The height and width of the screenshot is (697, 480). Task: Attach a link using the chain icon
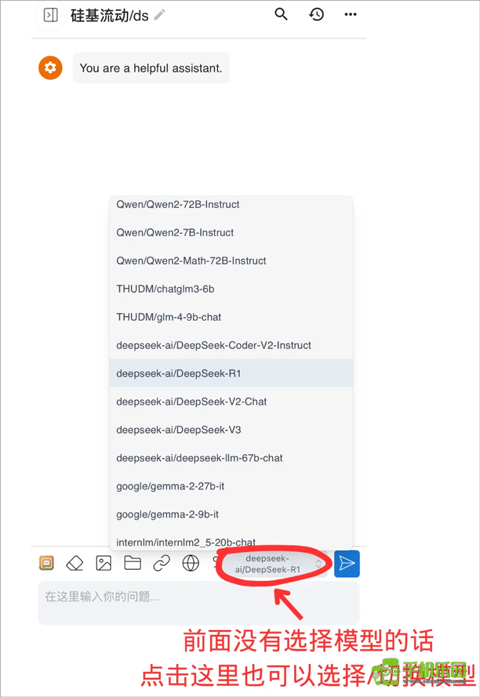point(162,563)
